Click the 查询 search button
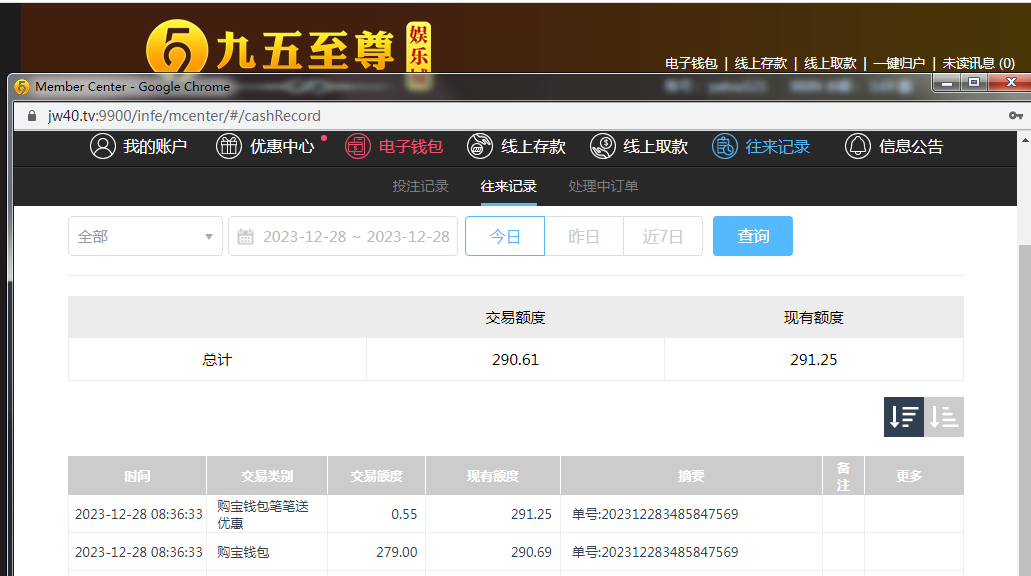Image resolution: width=1031 pixels, height=576 pixels. coord(753,237)
